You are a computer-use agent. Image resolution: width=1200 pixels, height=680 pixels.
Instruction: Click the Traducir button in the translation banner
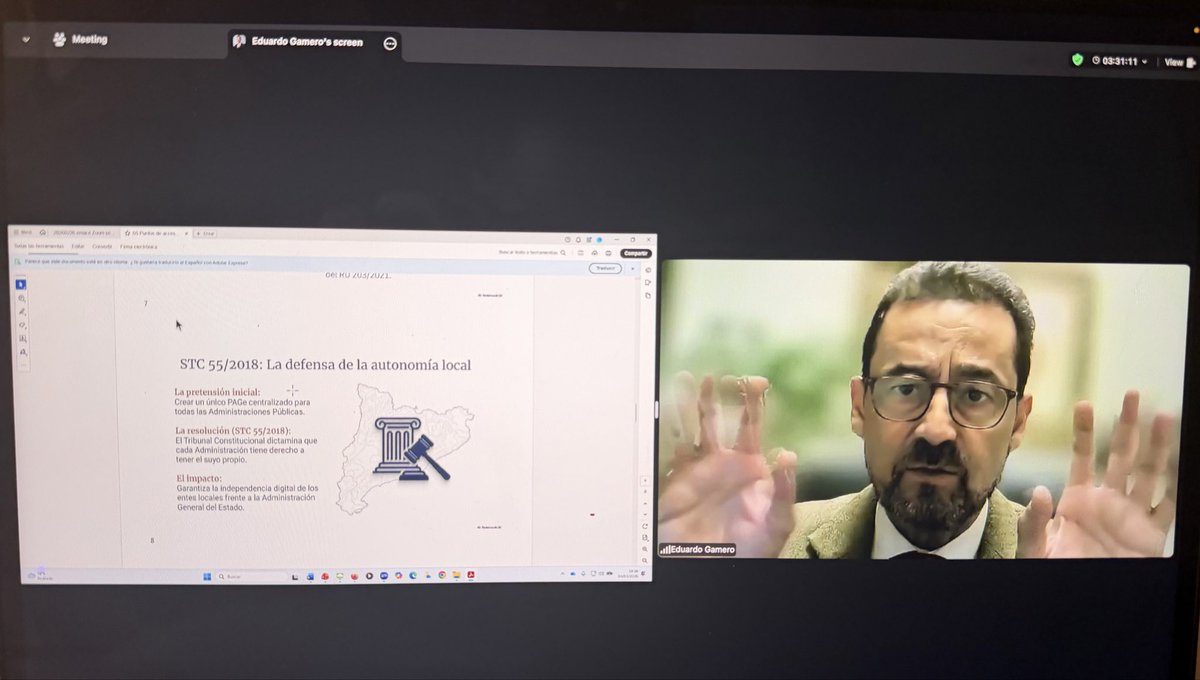coord(605,268)
